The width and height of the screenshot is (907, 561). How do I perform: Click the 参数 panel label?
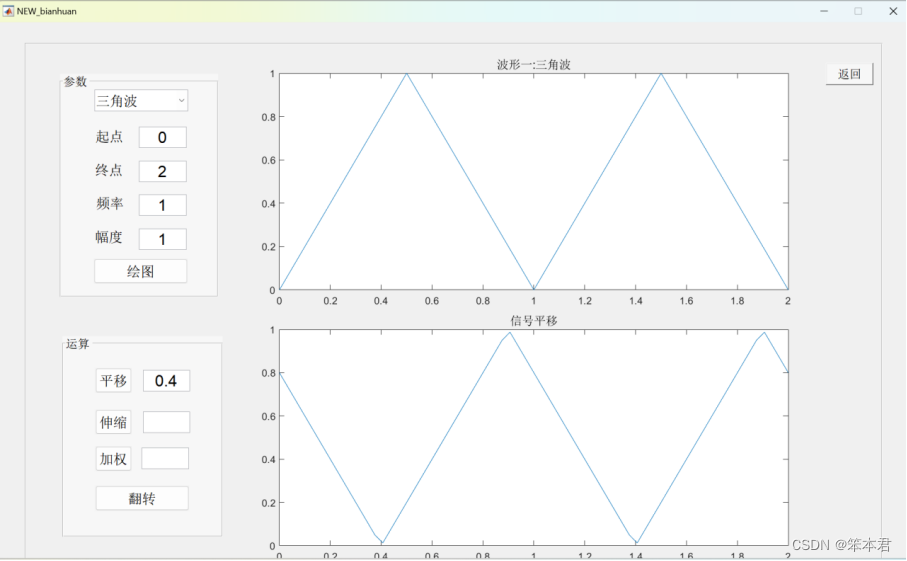(x=75, y=82)
